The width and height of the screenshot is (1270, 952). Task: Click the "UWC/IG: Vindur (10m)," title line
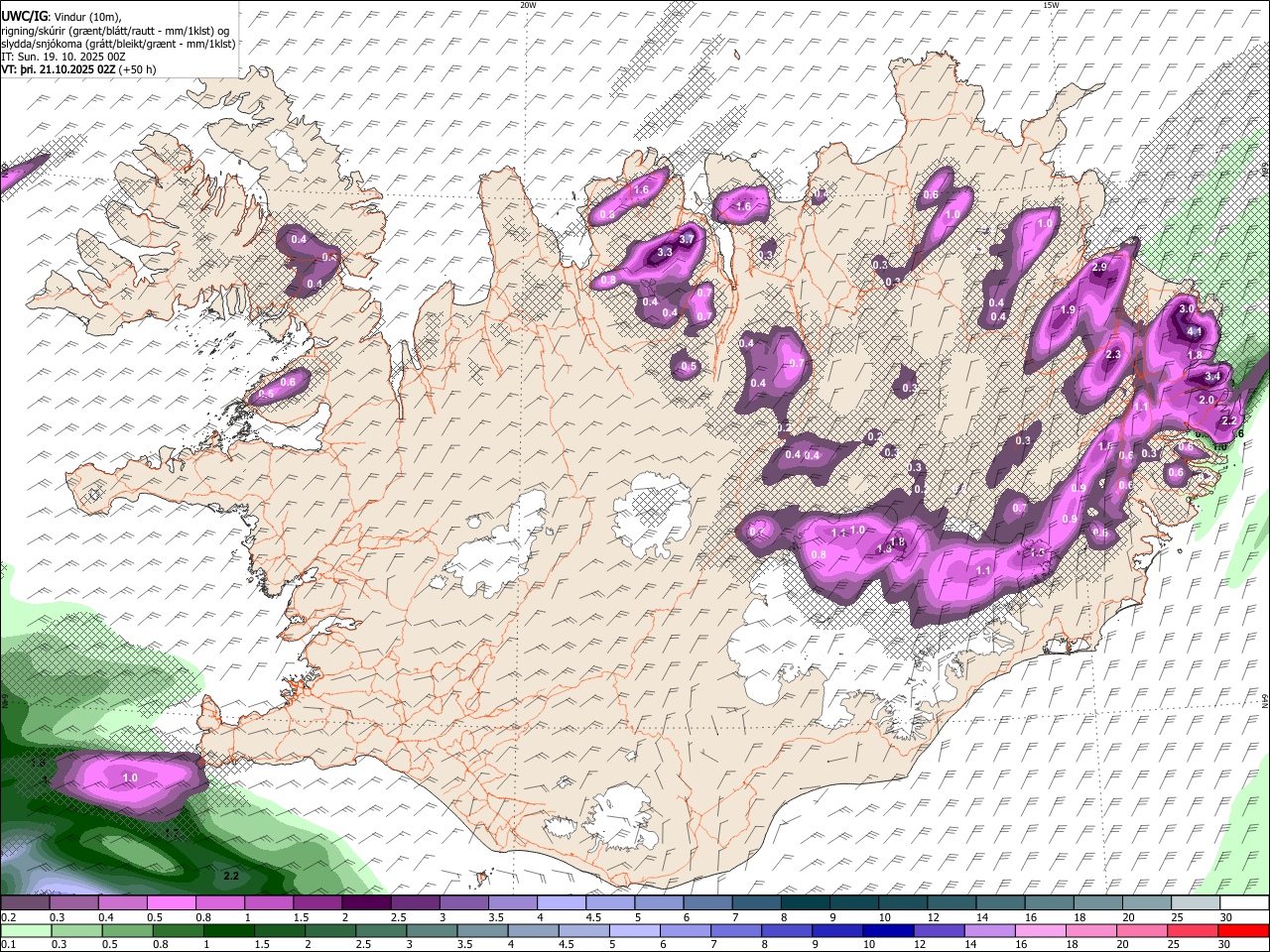click(x=61, y=15)
